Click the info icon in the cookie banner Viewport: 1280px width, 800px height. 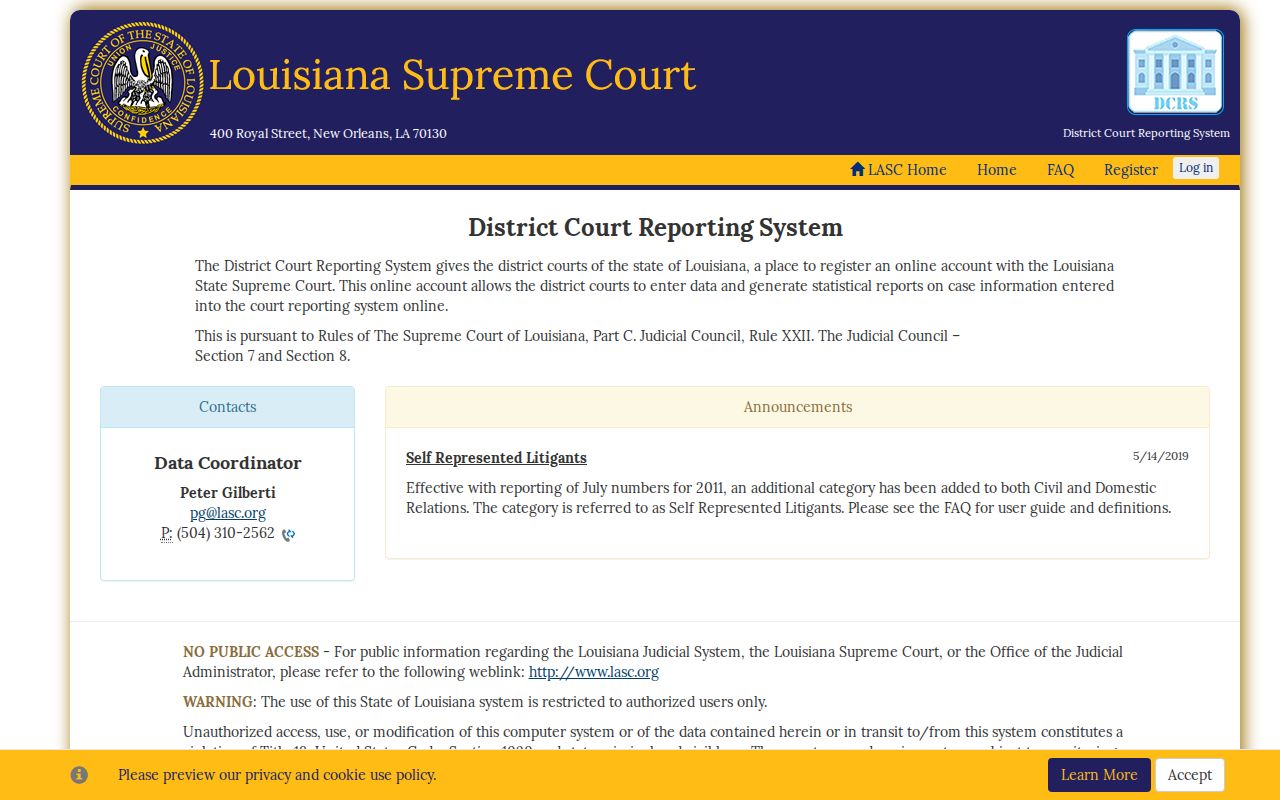(79, 775)
